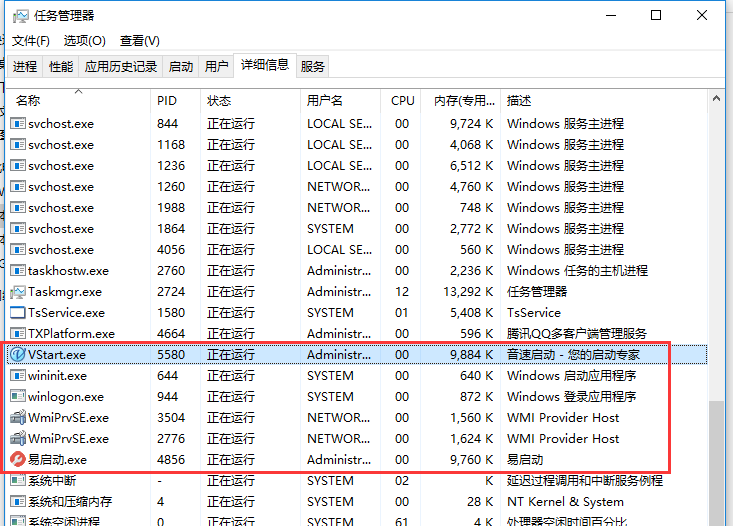Select the TsService.exe process name
Viewport: 734px width, 526px height.
coord(66,313)
